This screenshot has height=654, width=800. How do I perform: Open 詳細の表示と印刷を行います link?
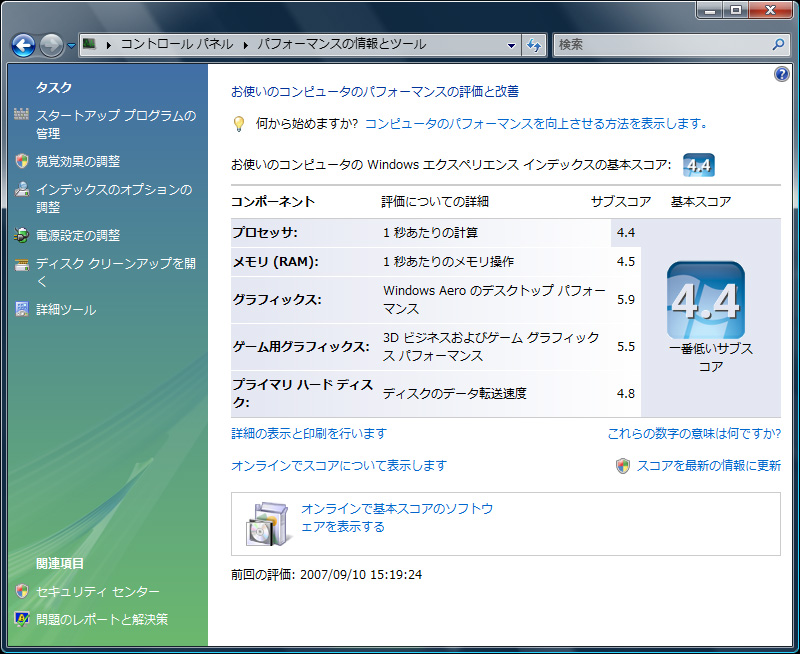click(x=308, y=434)
